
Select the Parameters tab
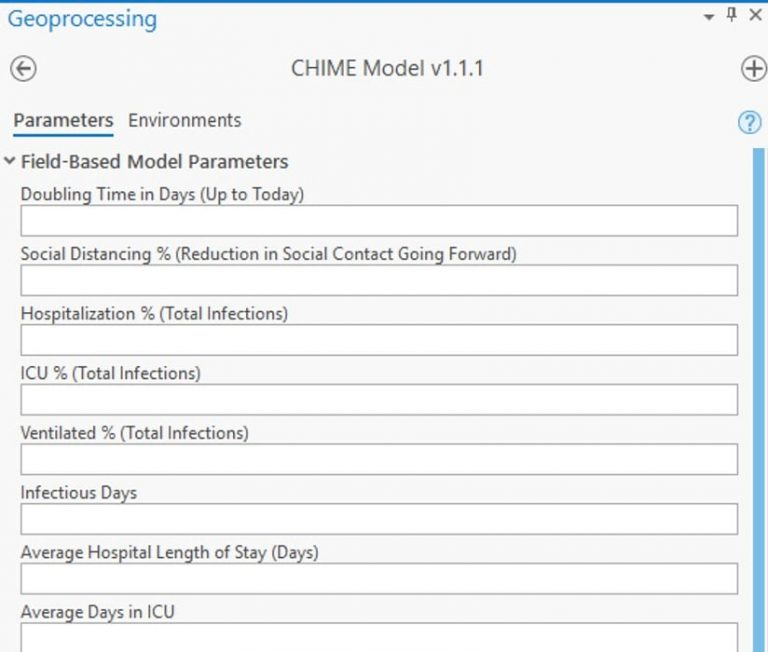pos(63,120)
